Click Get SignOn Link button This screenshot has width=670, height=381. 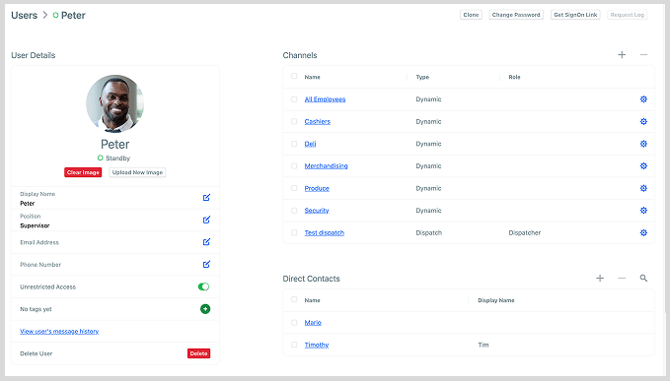tap(576, 15)
